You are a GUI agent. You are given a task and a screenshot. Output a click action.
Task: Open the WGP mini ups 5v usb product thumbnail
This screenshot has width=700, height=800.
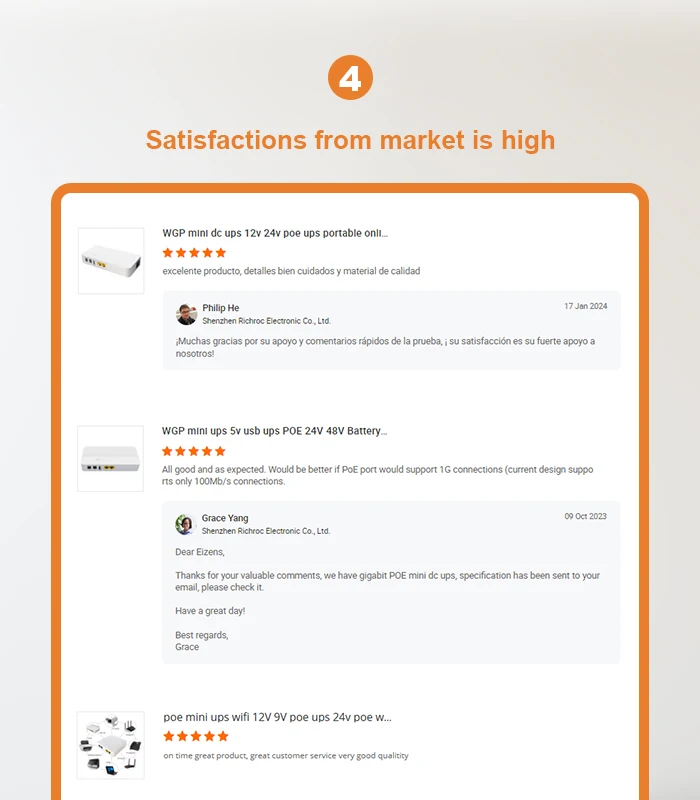point(110,459)
